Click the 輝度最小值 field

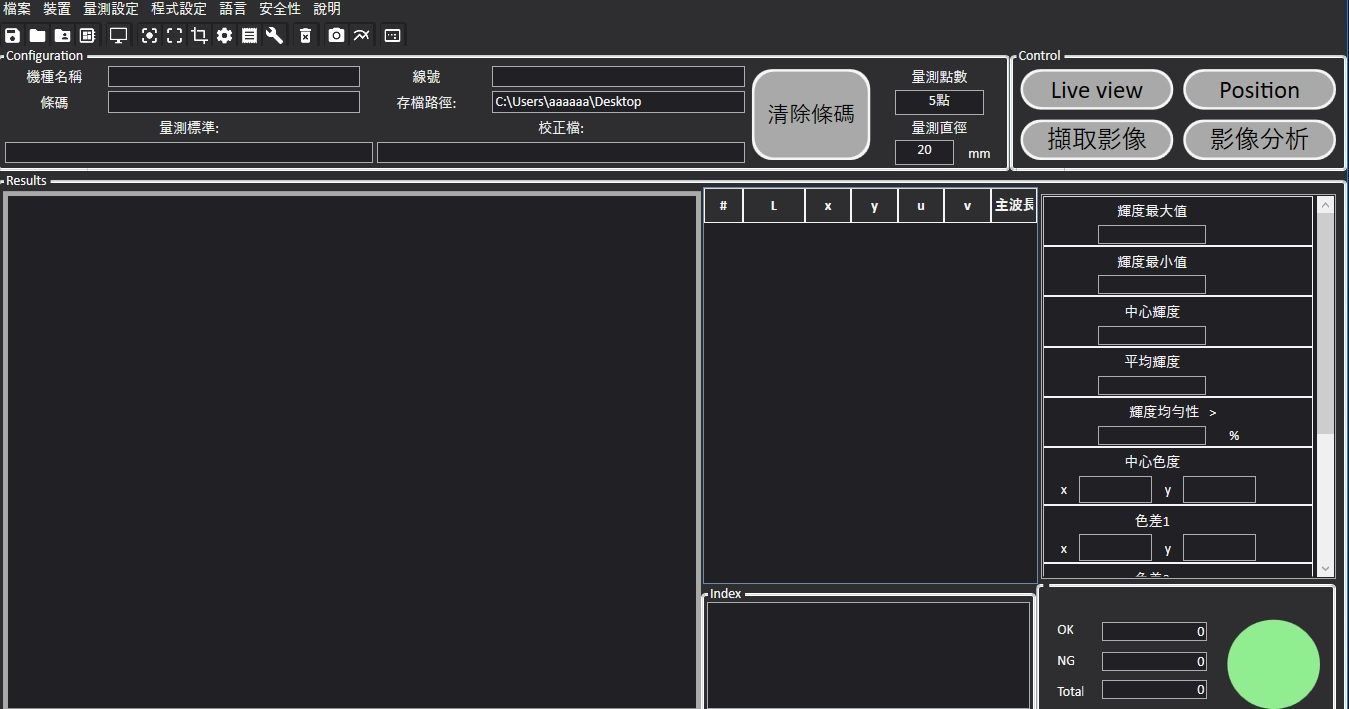click(x=1152, y=285)
